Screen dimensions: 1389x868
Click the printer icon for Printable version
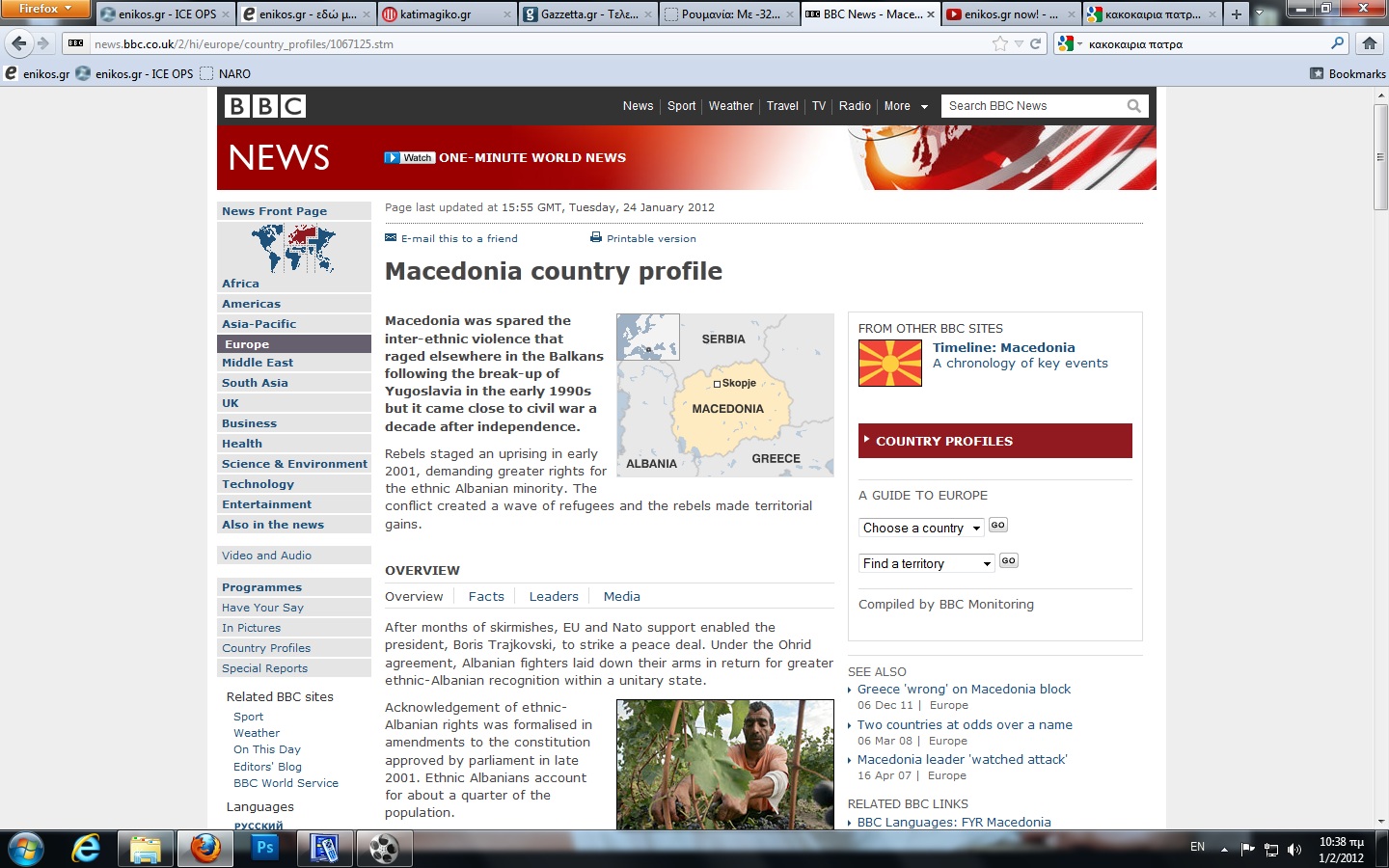point(595,237)
